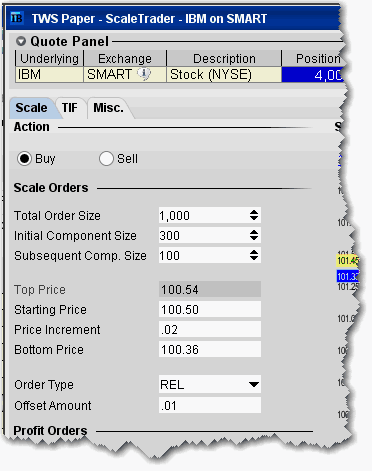
Task: Click the yellow 101.45 price marker
Action: (x=347, y=260)
